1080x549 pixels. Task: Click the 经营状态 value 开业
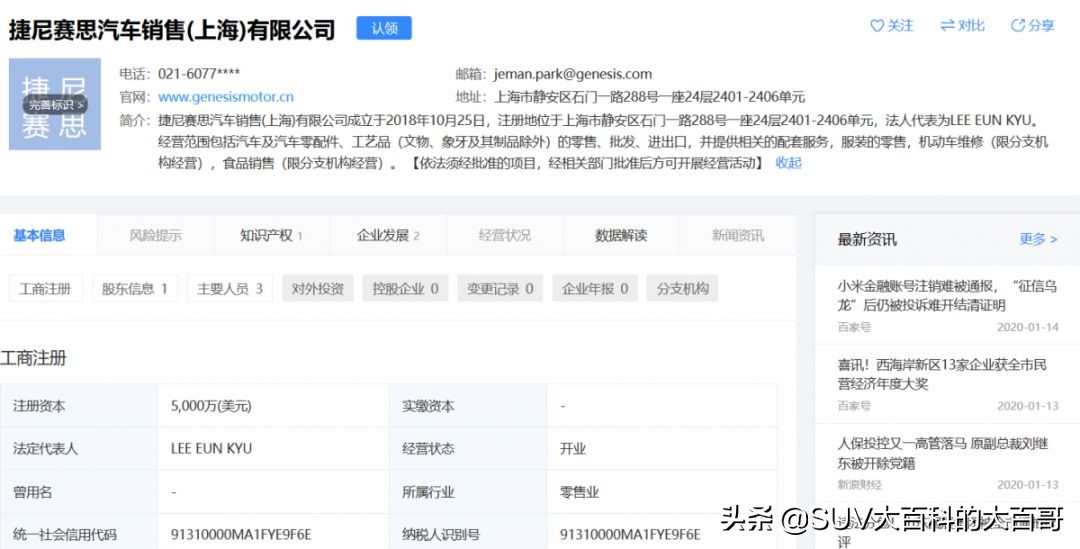(x=573, y=448)
